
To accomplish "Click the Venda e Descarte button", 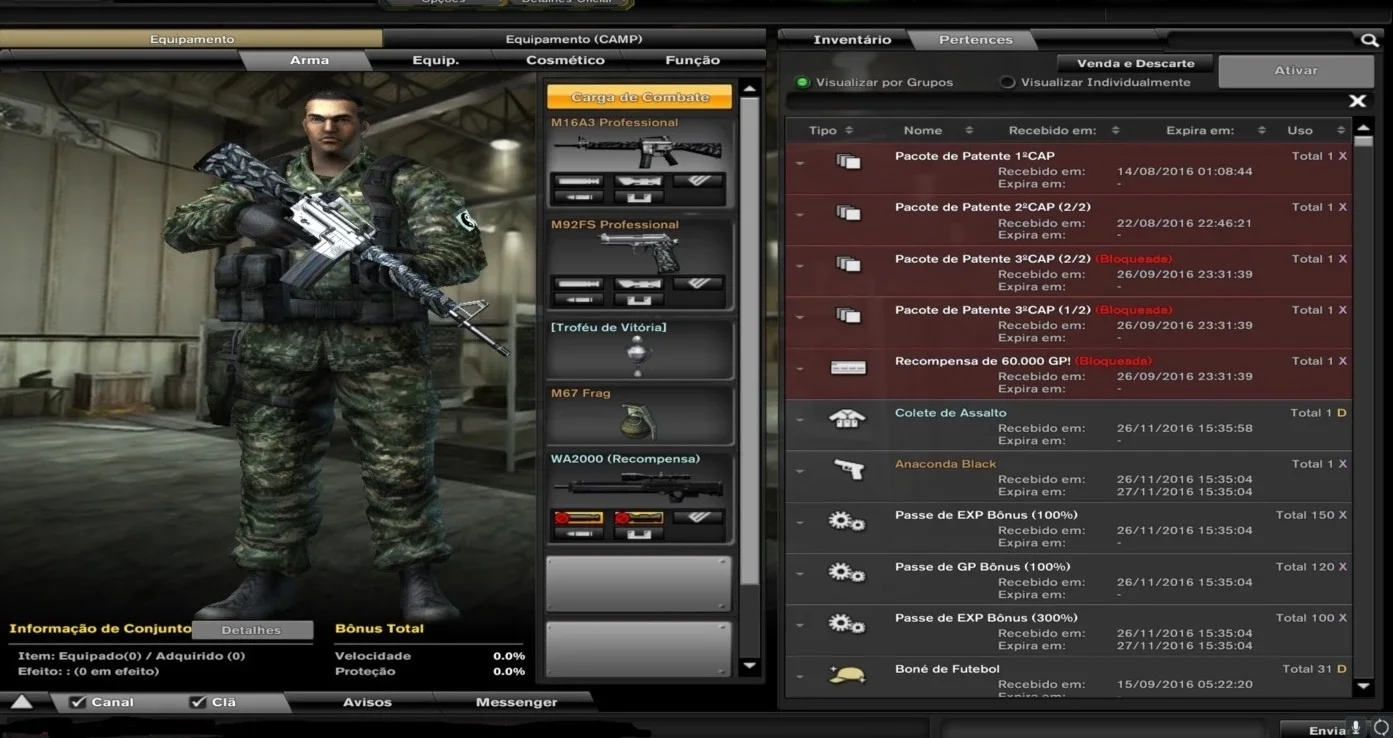I will pyautogui.click(x=1135, y=63).
